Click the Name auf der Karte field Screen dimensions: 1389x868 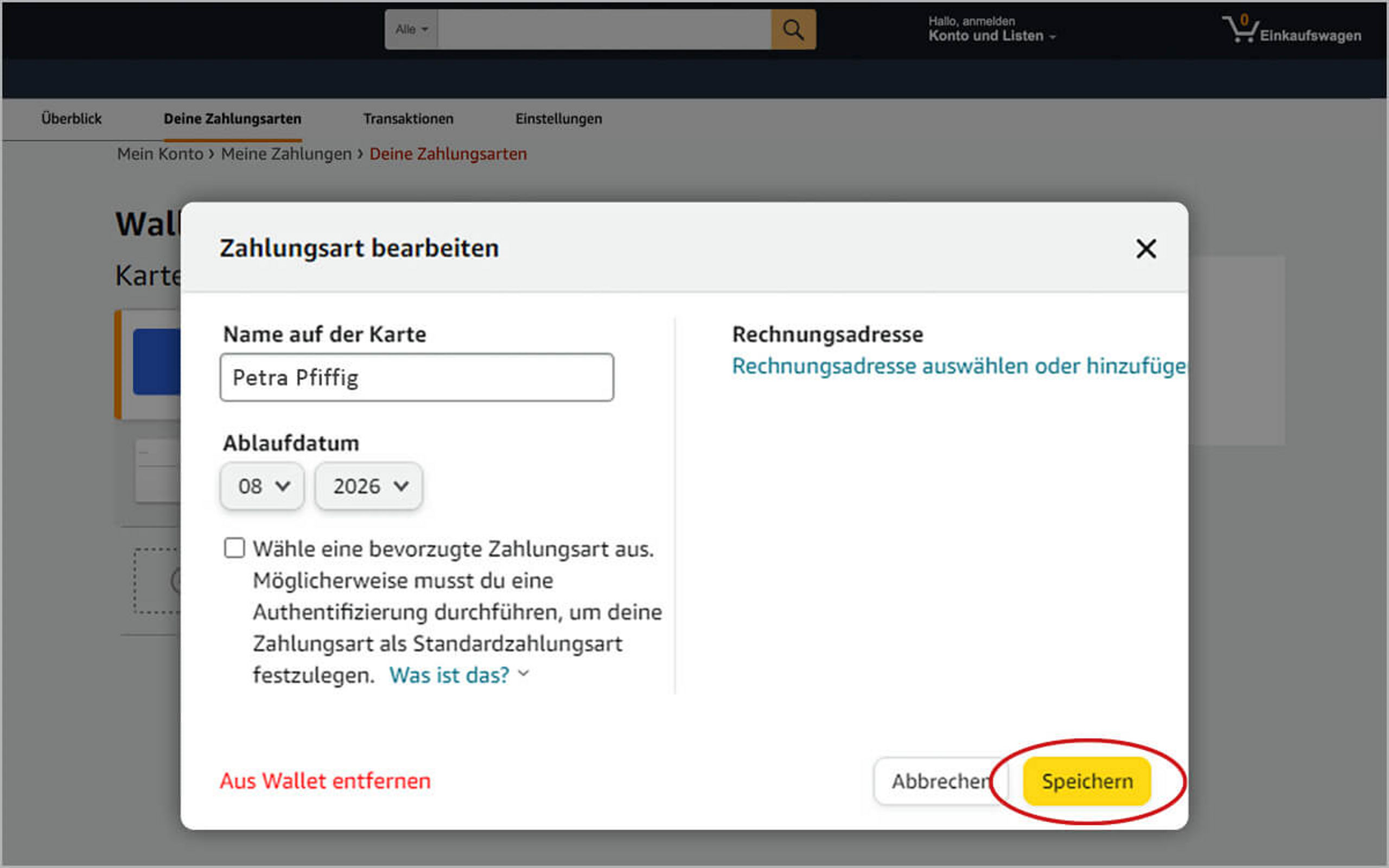click(417, 378)
